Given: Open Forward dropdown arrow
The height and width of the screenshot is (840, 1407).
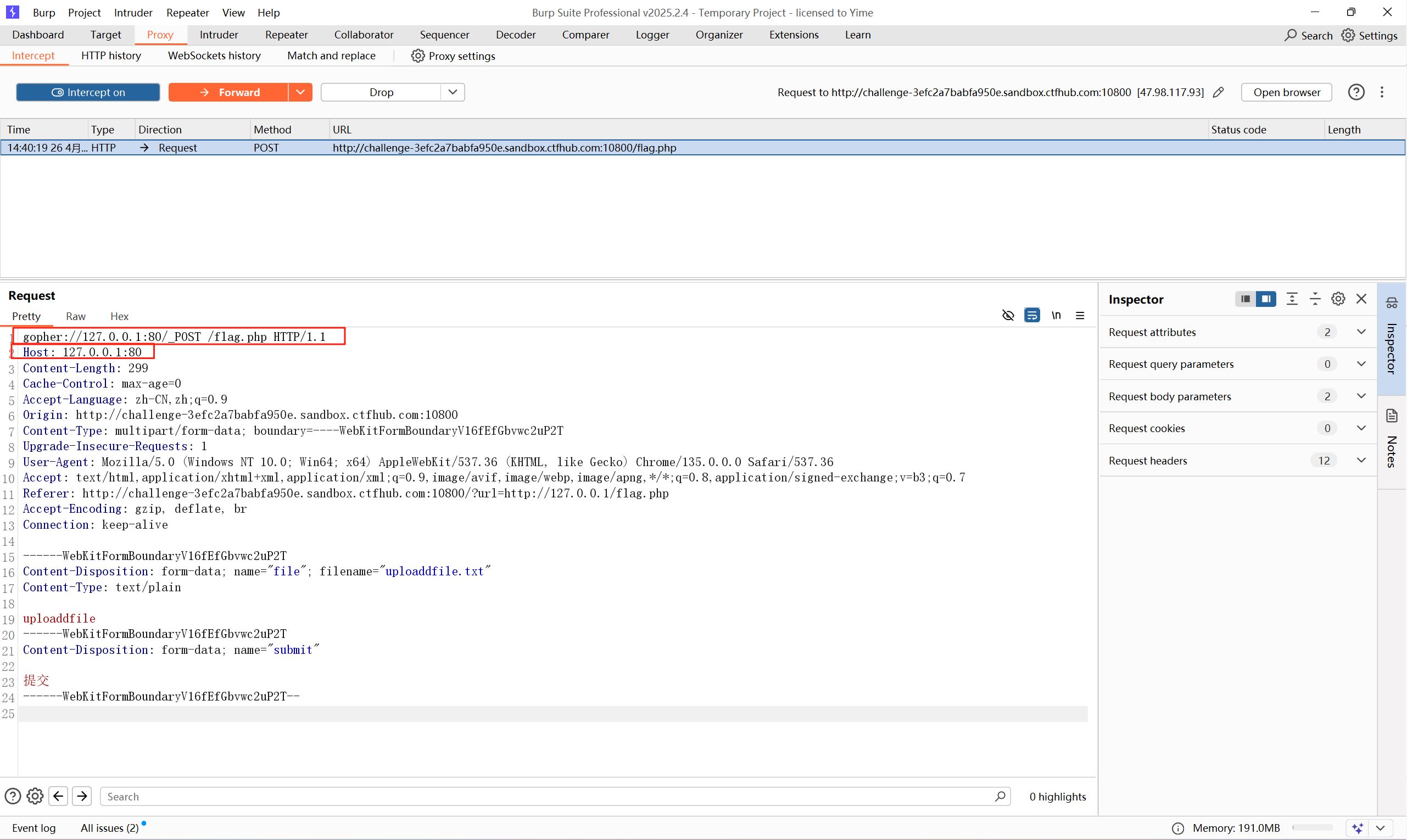Looking at the screenshot, I should (300, 92).
